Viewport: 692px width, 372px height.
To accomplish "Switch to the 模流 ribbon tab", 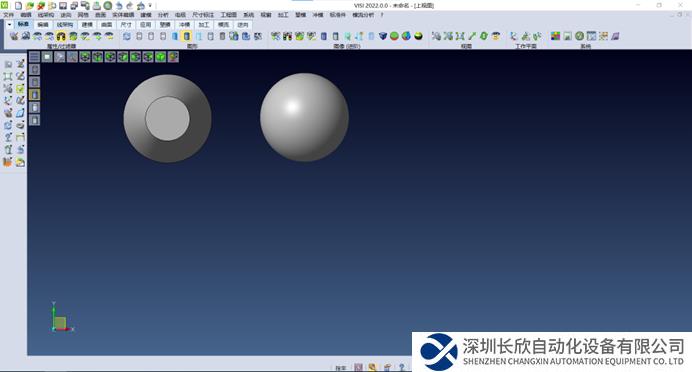I will [x=223, y=25].
